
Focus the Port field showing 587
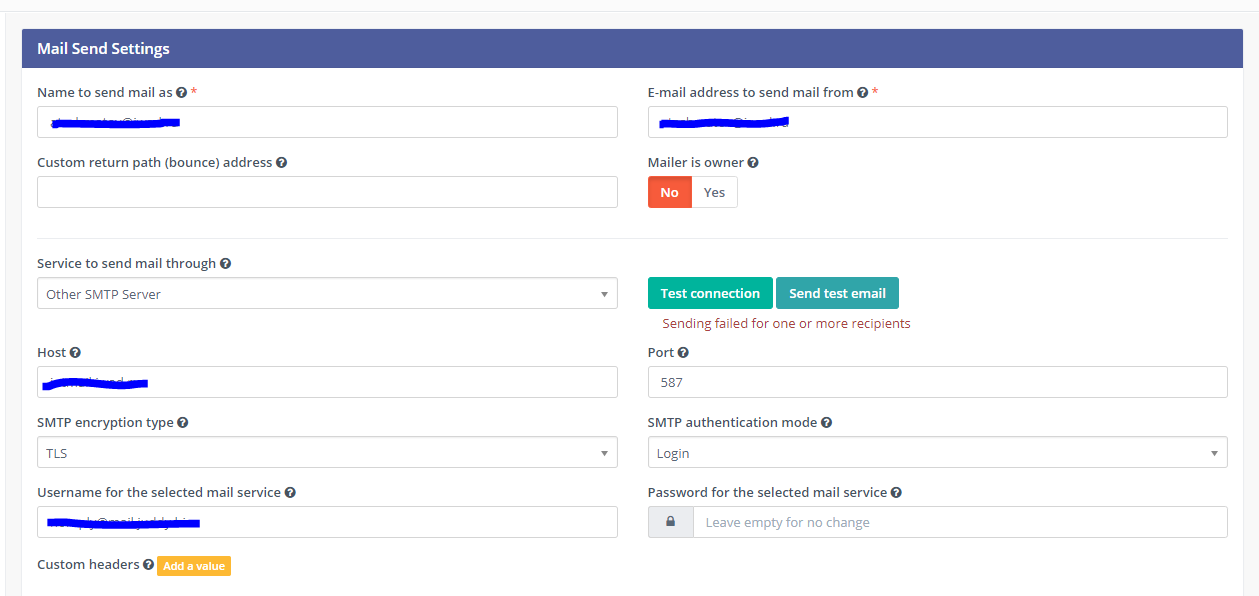coord(937,382)
